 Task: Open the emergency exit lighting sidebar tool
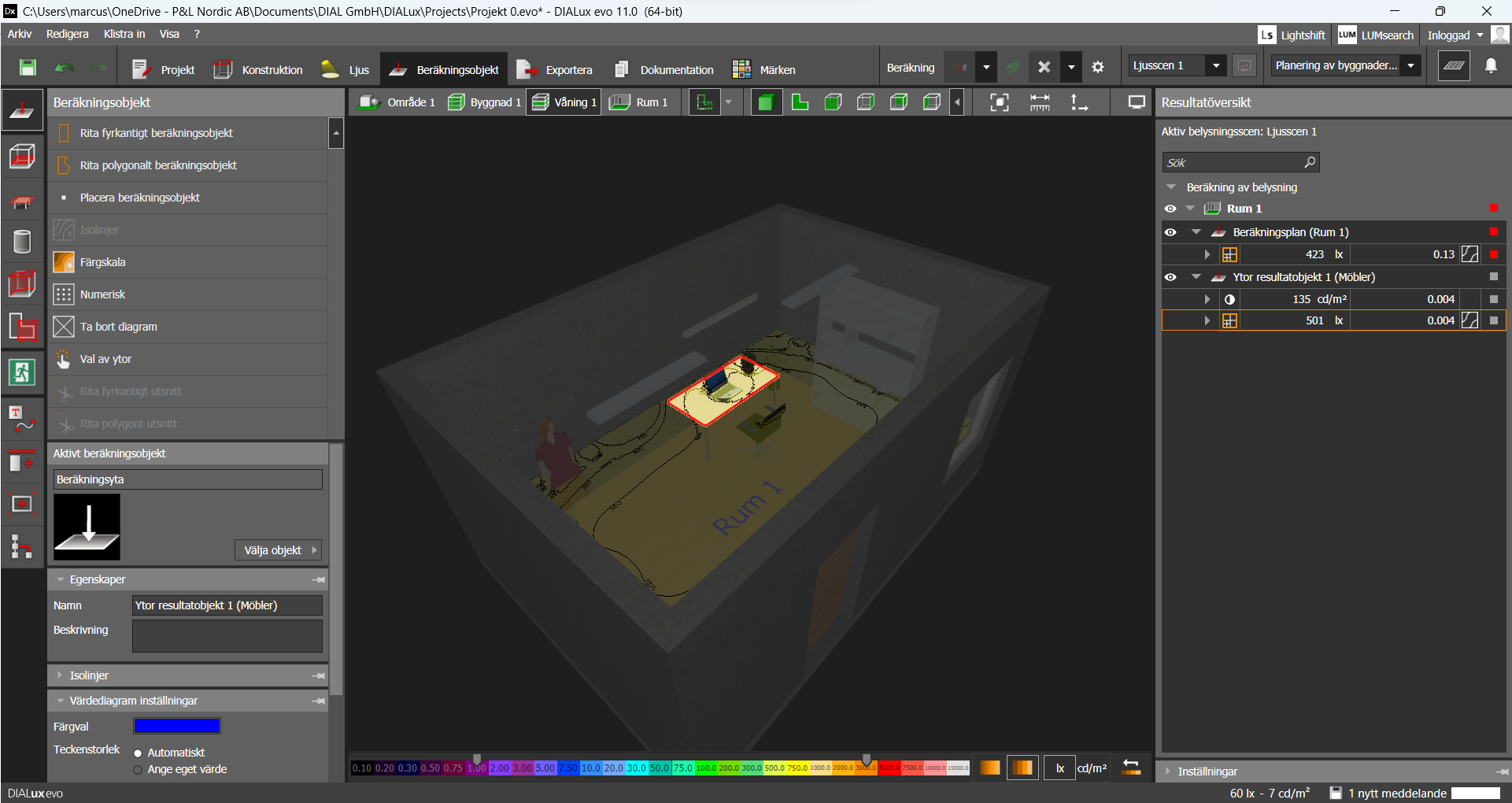click(22, 372)
